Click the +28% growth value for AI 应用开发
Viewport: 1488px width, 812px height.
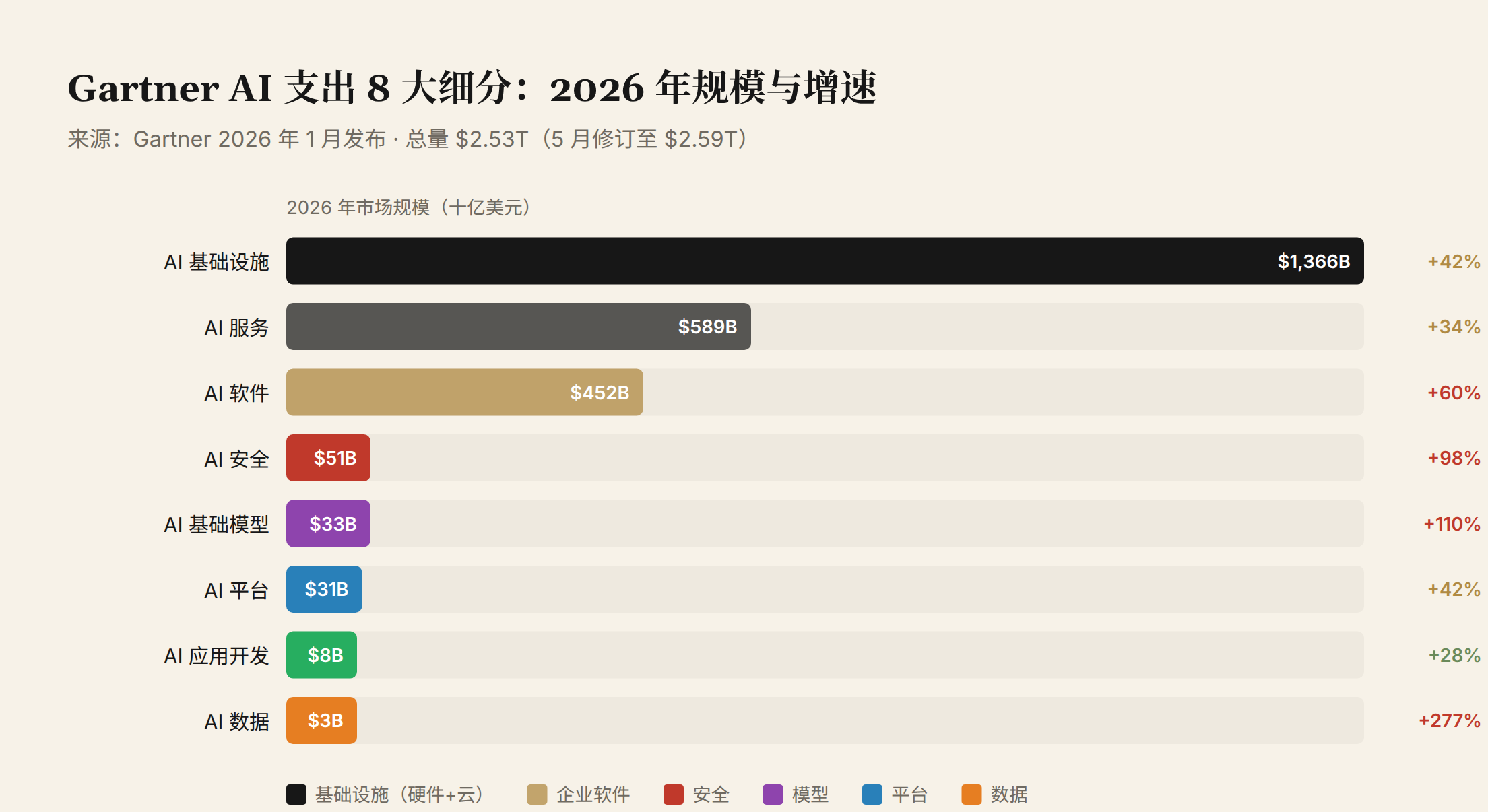click(x=1454, y=655)
